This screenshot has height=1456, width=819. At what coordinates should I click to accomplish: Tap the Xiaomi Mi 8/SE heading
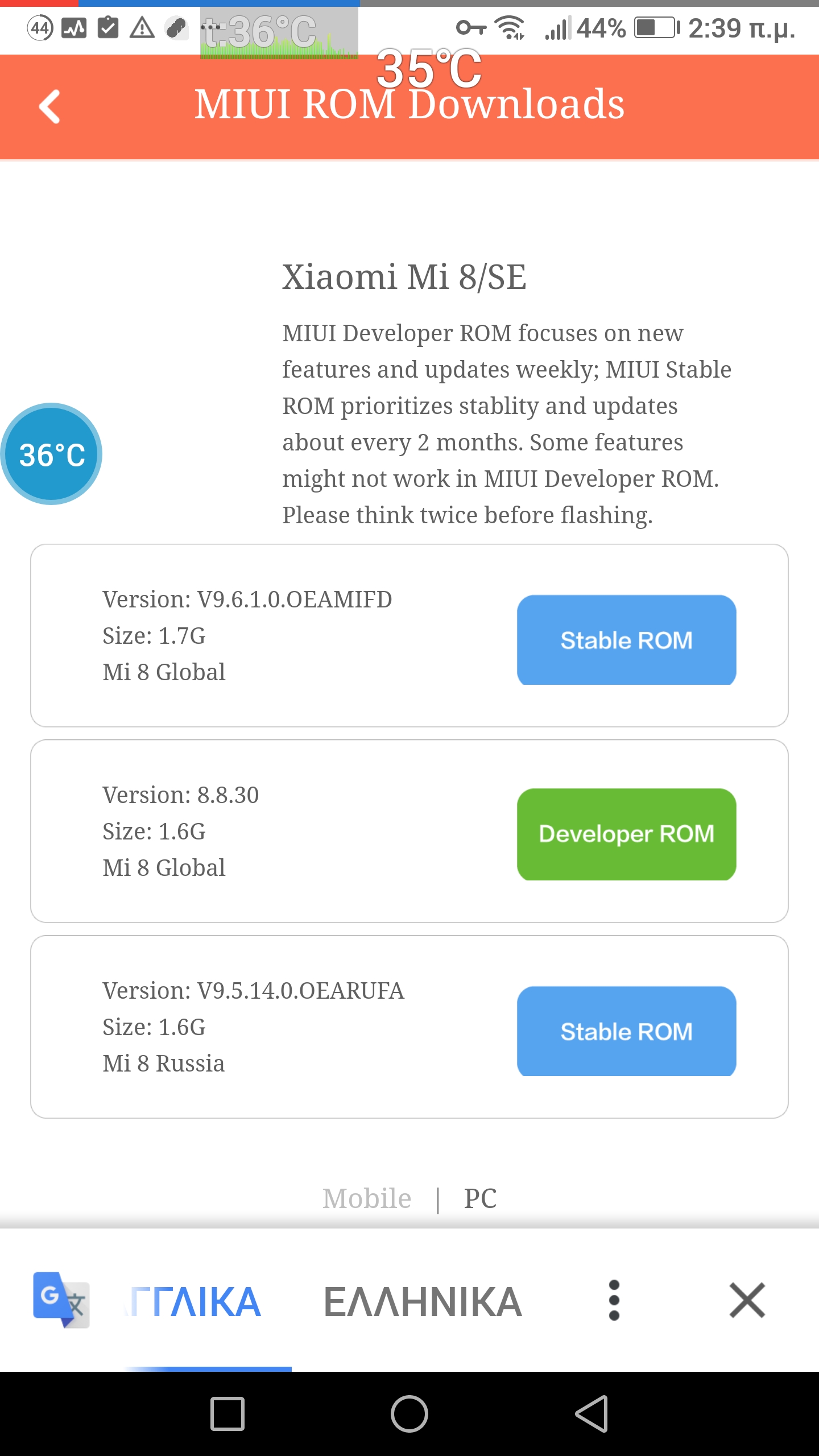click(404, 278)
